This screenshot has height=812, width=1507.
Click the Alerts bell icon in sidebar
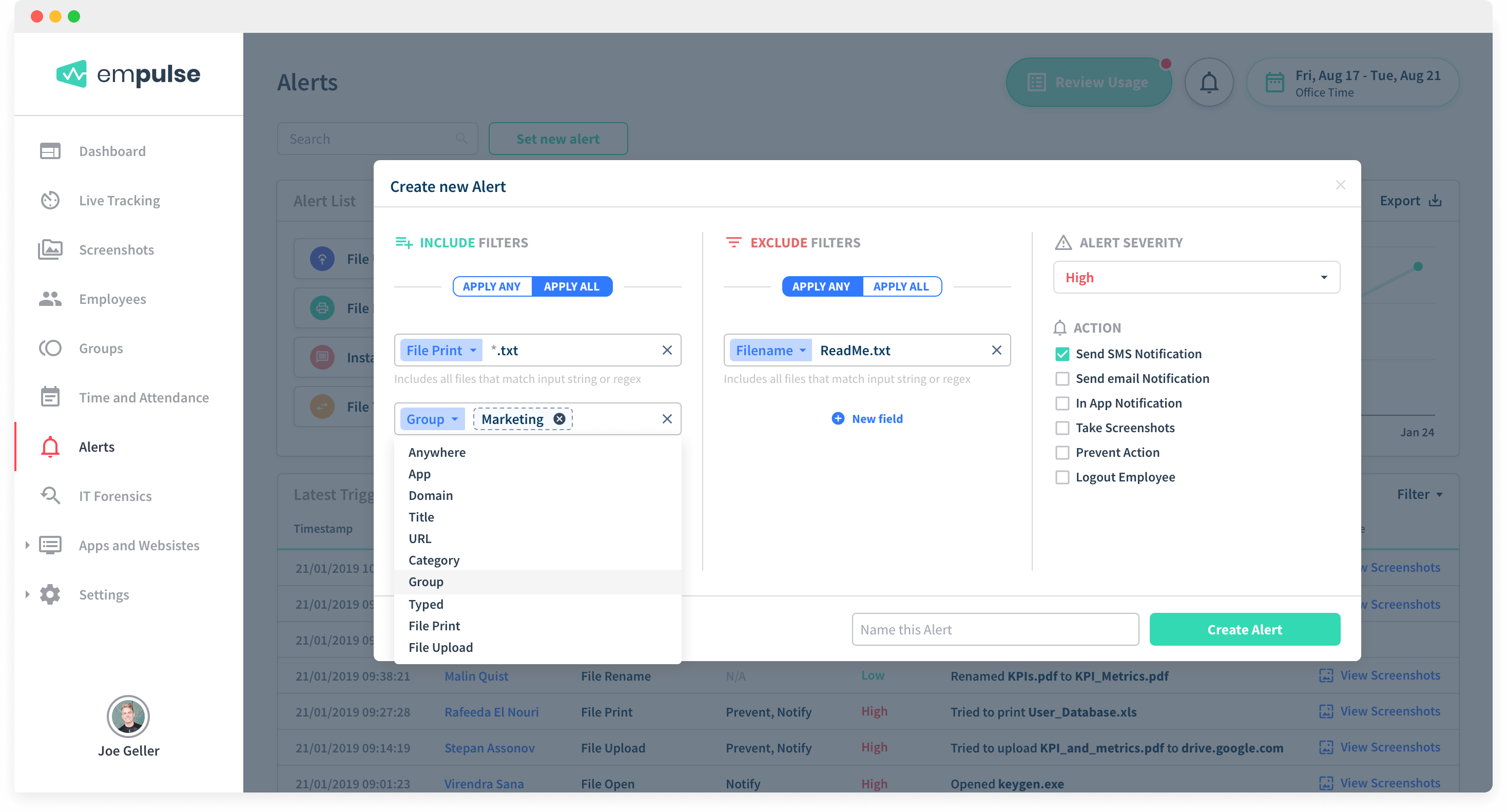(50, 447)
